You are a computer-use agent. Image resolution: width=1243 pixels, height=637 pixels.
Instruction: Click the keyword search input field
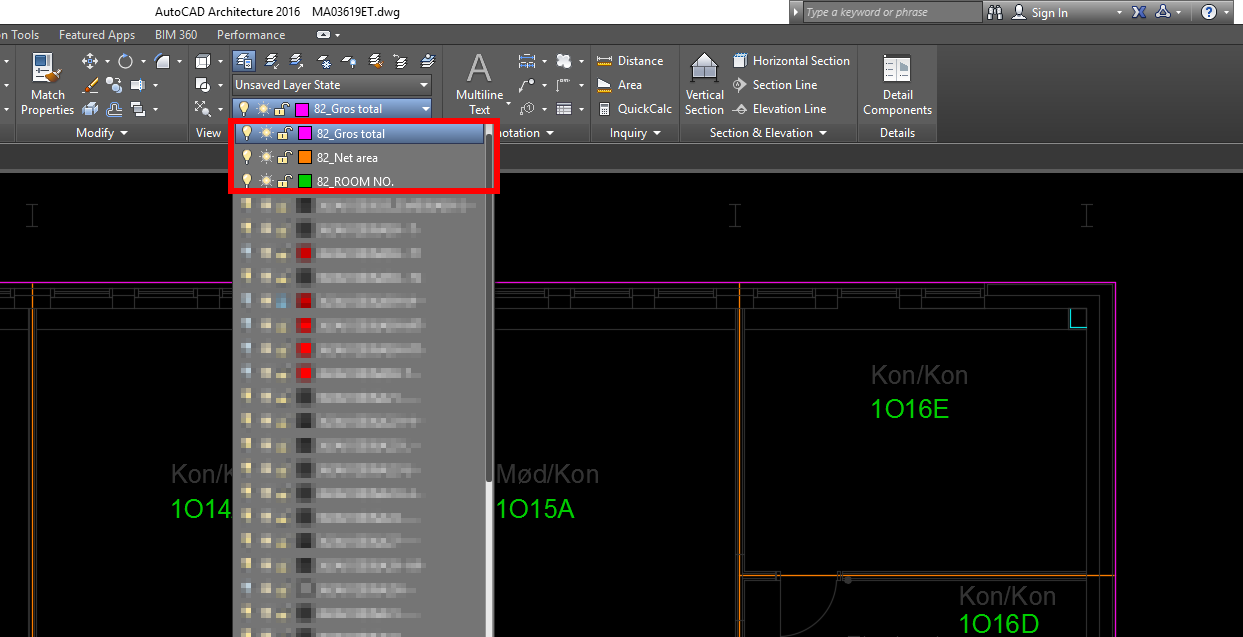[892, 12]
